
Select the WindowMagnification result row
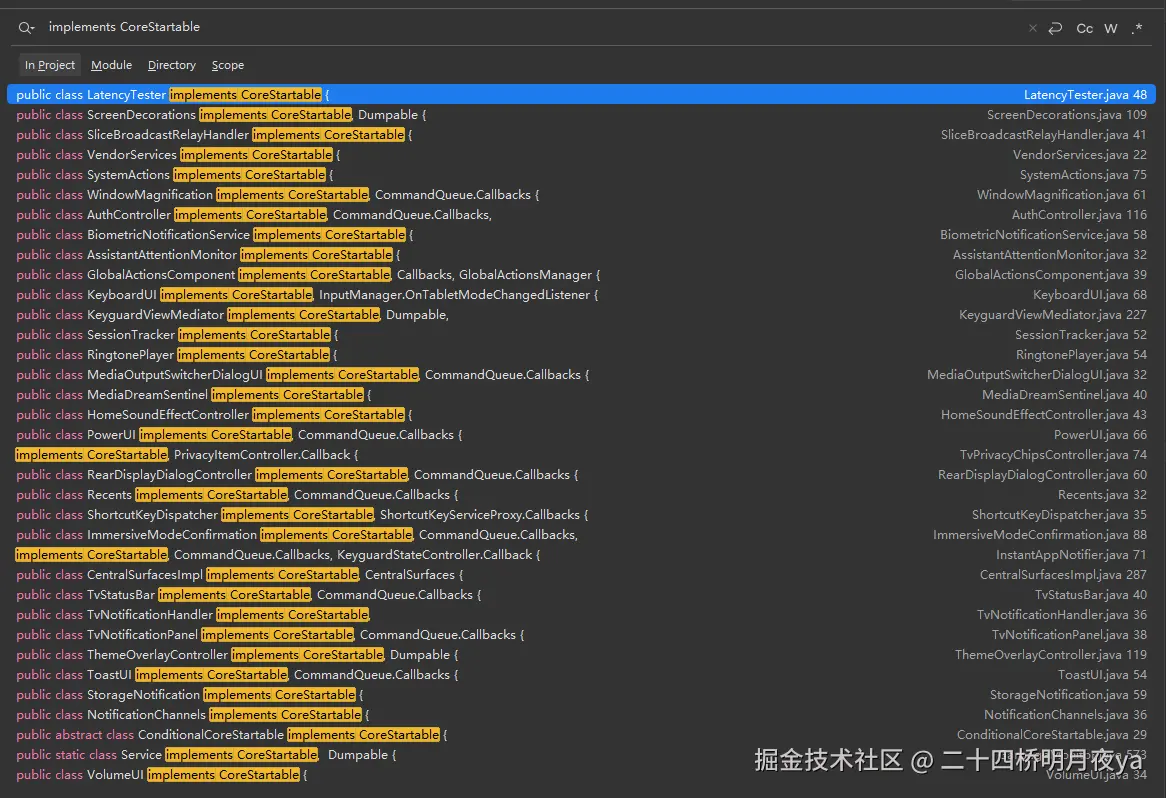pyautogui.click(x=582, y=195)
